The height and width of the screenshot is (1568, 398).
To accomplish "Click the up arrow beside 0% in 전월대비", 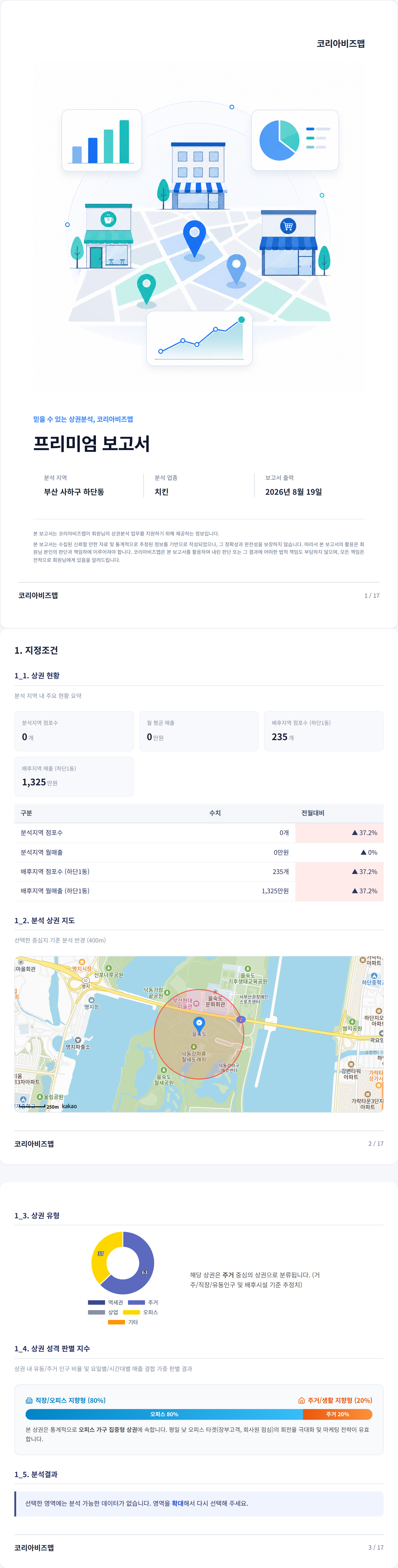I will pos(363,852).
